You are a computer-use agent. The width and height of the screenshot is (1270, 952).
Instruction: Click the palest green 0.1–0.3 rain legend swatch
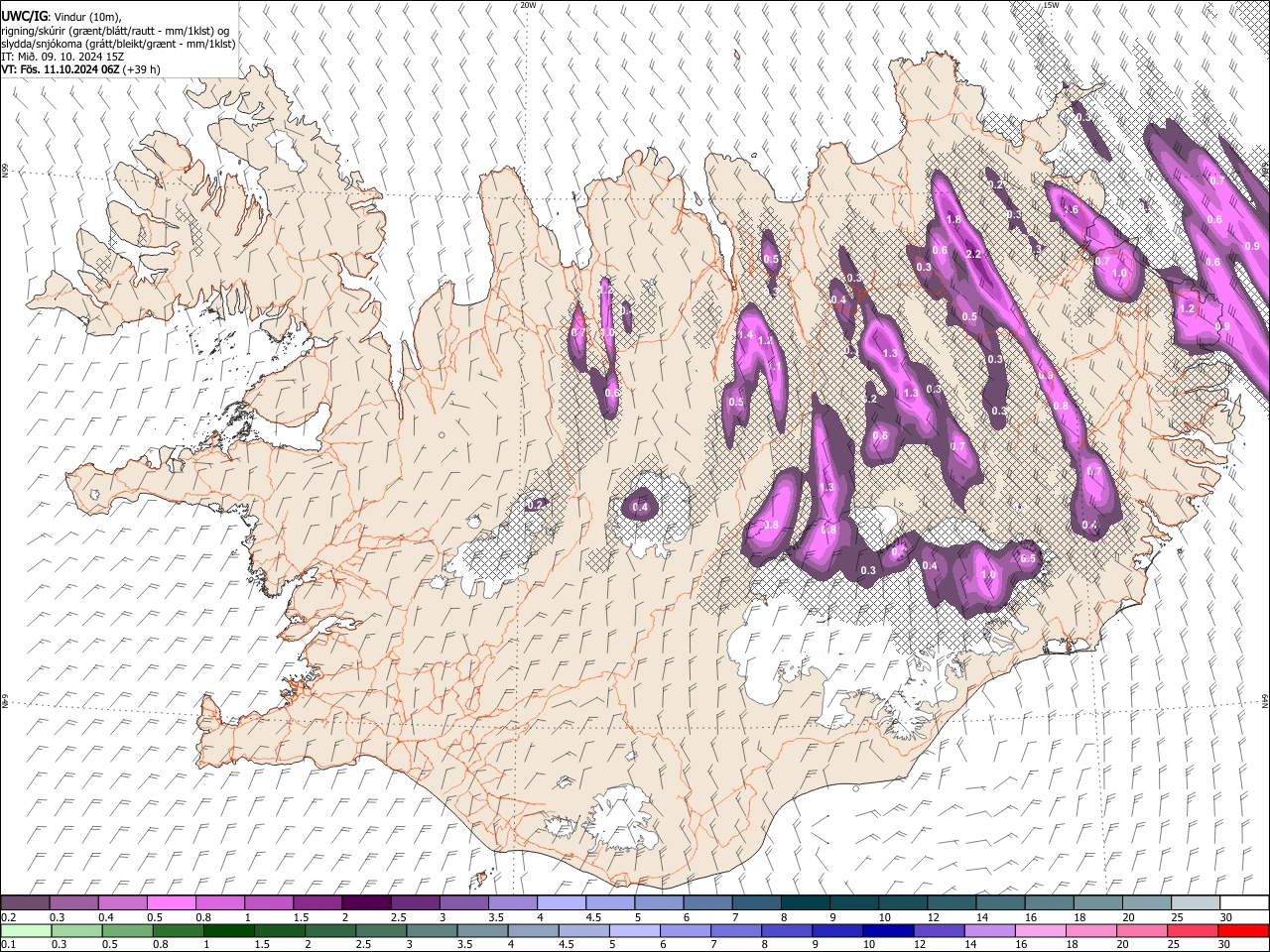(26, 930)
